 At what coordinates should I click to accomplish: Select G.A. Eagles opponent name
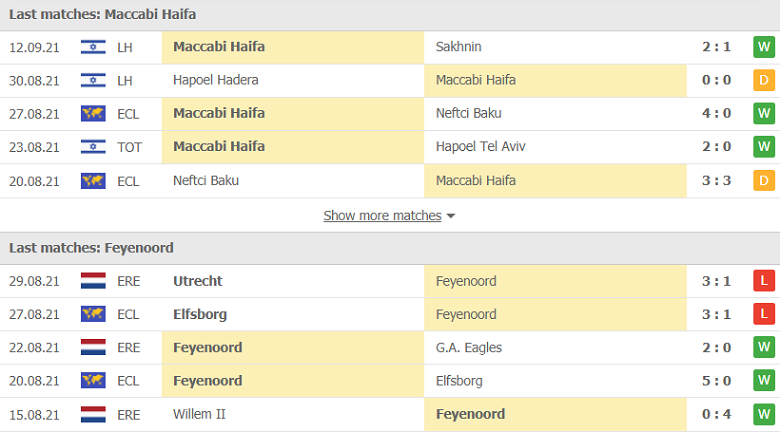tap(469, 347)
